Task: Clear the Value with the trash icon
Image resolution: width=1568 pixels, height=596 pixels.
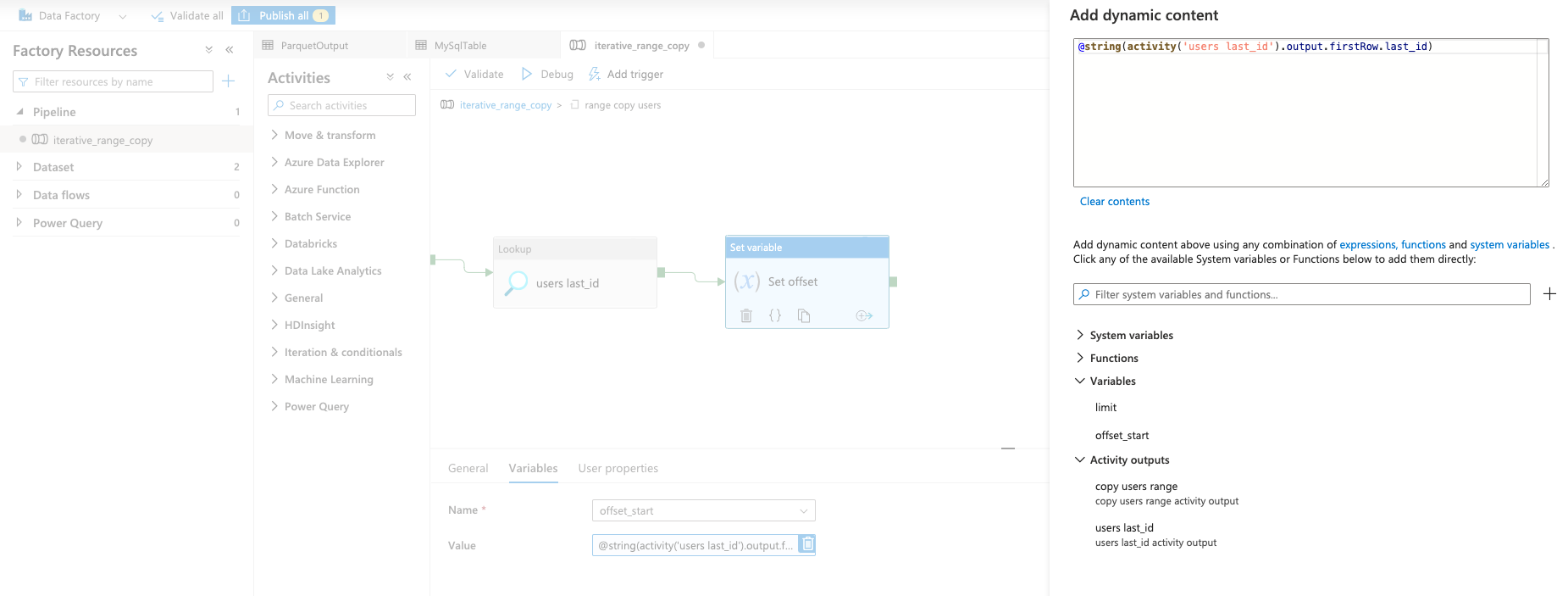Action: point(808,544)
